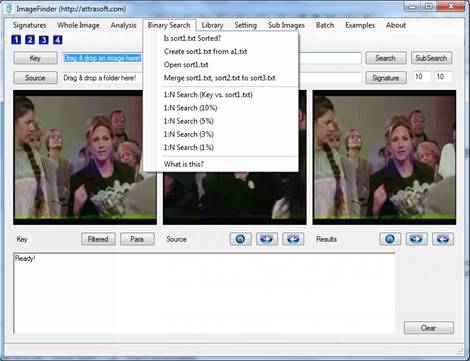The height and width of the screenshot is (361, 470).
Task: Click the blue number 2 icon
Action: [30, 40]
